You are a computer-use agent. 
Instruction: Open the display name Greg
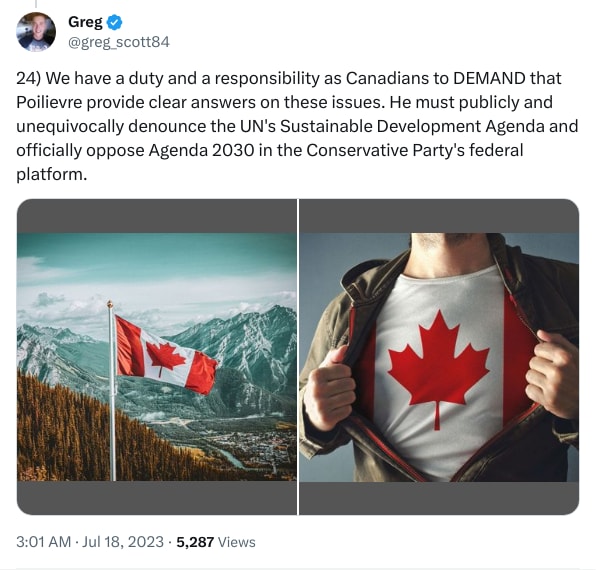pyautogui.click(x=86, y=22)
